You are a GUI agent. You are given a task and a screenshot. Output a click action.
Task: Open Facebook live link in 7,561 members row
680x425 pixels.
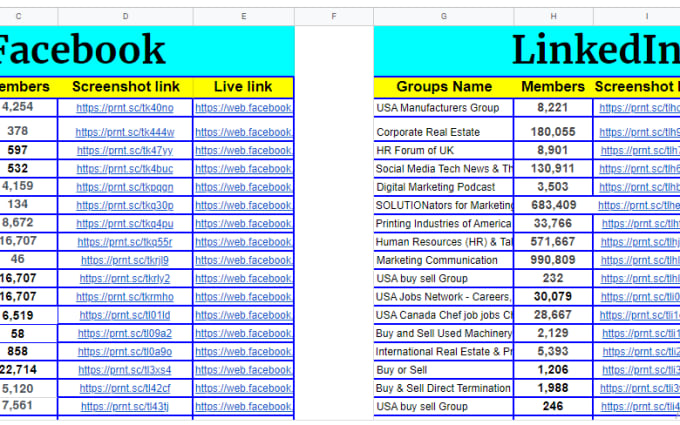coord(244,406)
